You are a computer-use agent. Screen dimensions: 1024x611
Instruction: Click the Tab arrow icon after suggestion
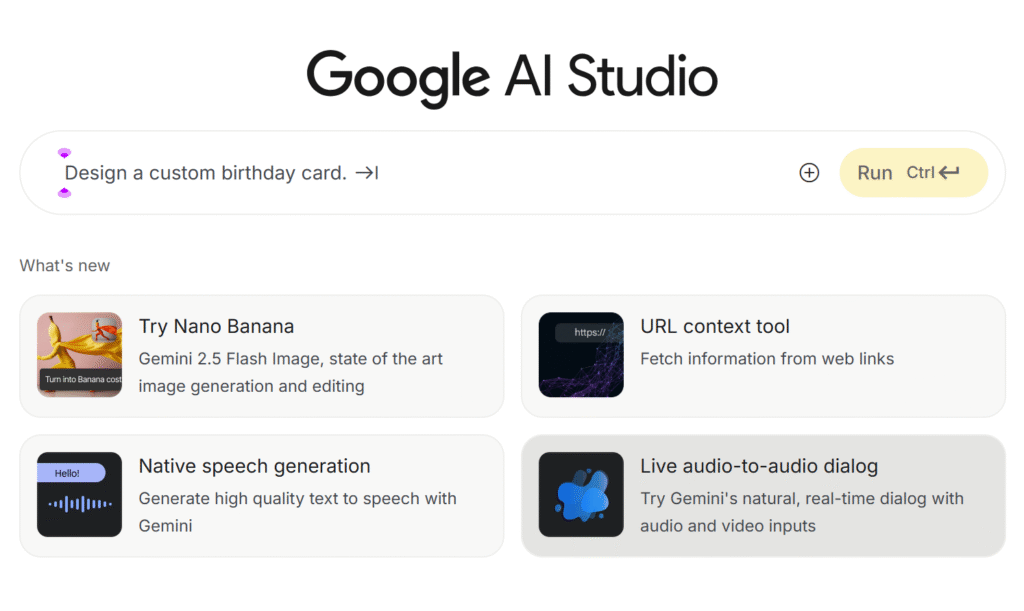click(367, 173)
